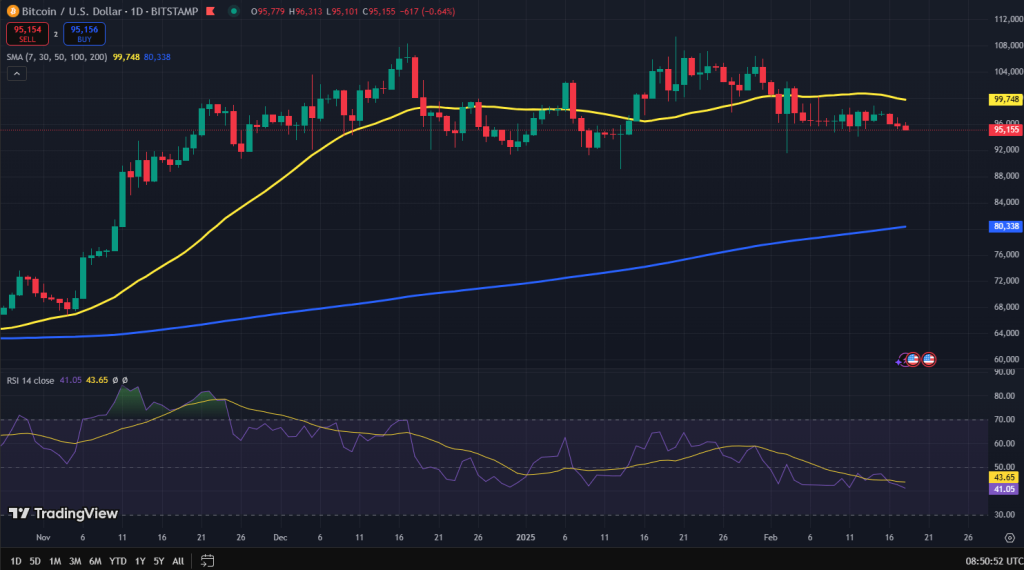Click the 112,000 price scale label
This screenshot has height=570, width=1024.
pos(1008,19)
